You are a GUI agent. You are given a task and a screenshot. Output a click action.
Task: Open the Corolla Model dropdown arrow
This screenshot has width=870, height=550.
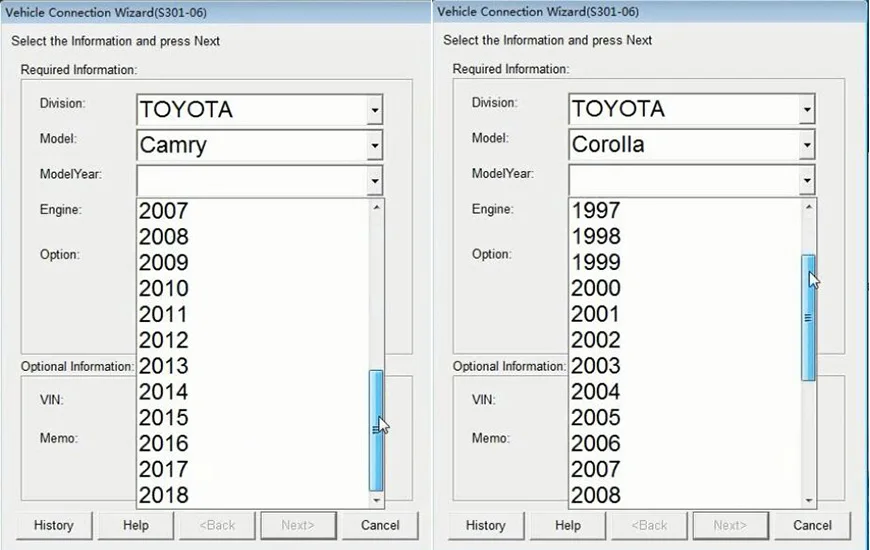807,145
